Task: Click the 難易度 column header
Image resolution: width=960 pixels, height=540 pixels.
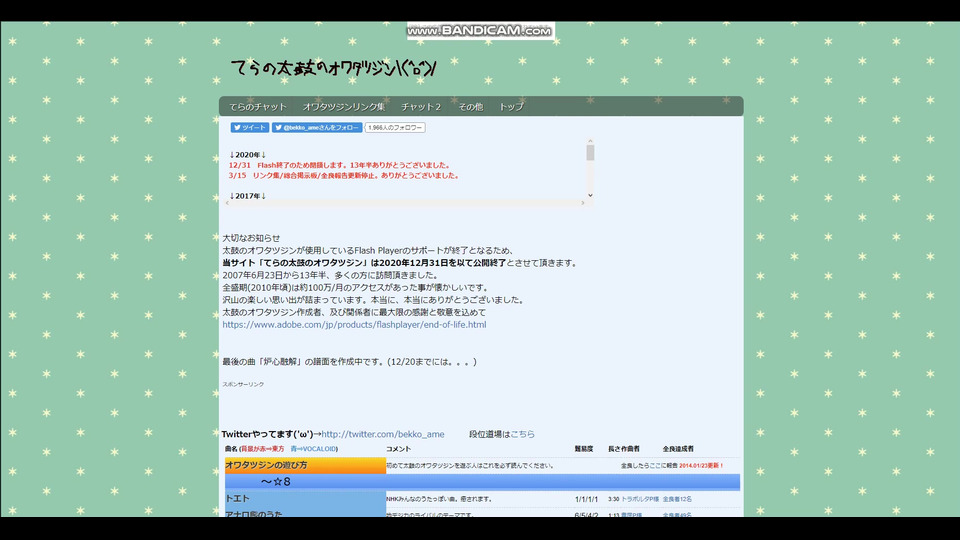Action: point(583,449)
